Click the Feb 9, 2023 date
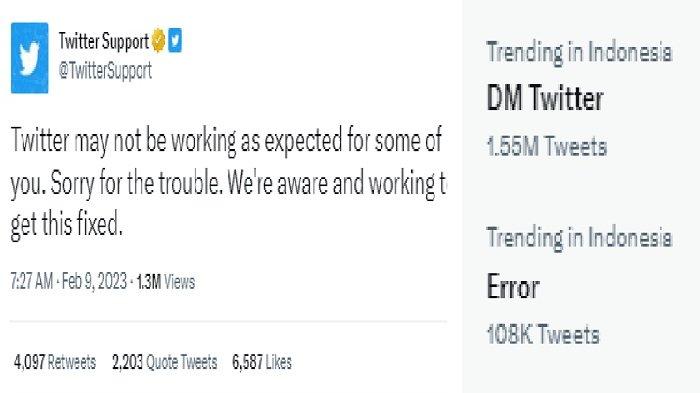The image size is (700, 393). 95,282
